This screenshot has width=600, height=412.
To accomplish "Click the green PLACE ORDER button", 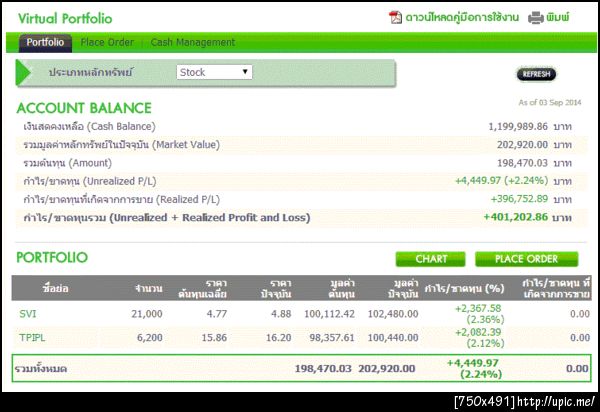I will pyautogui.click(x=527, y=259).
